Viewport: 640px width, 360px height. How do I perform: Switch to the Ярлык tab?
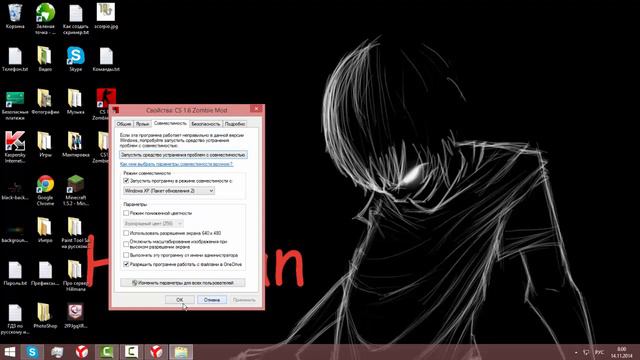pyautogui.click(x=142, y=124)
